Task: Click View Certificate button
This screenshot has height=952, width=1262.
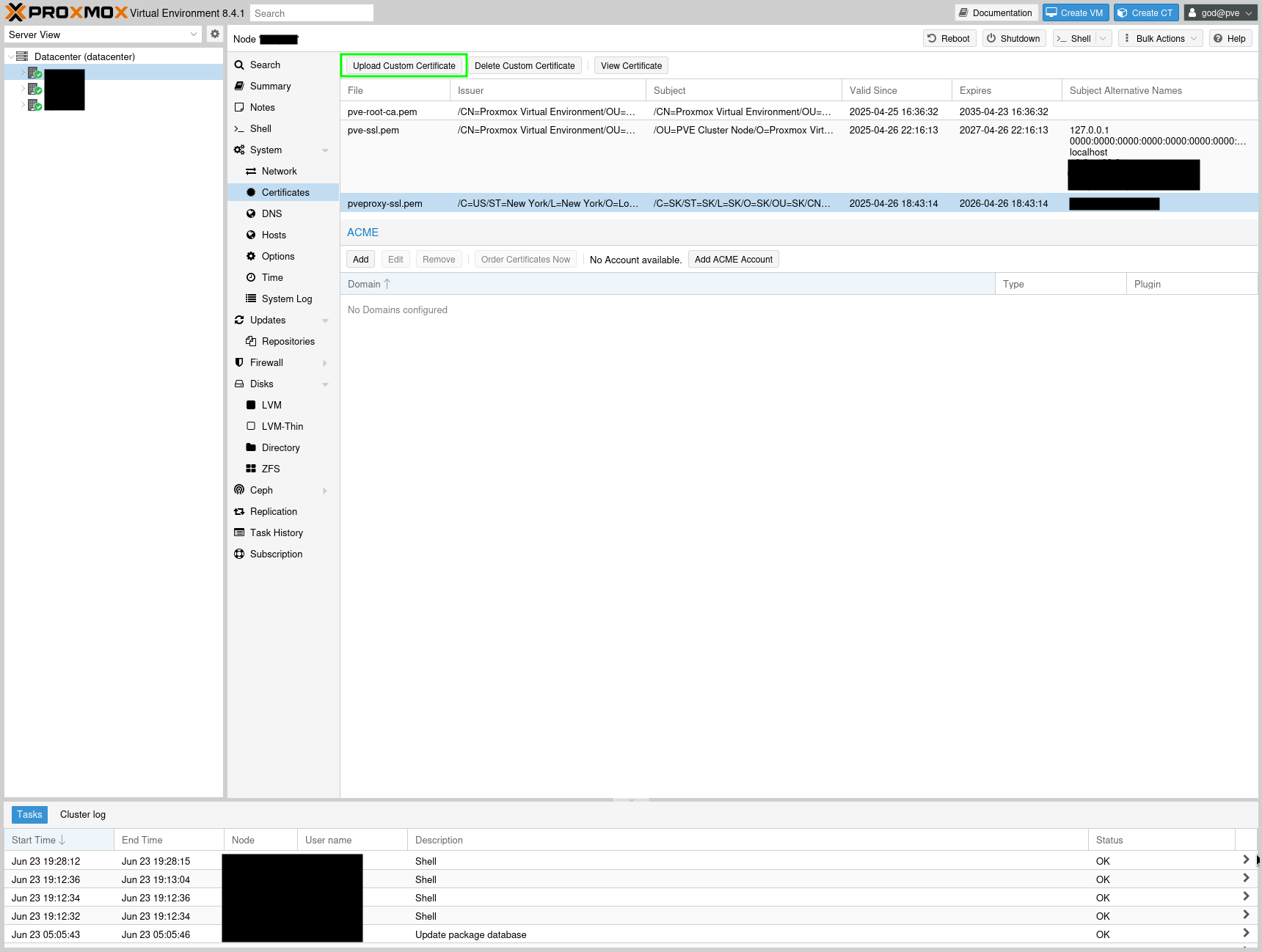Action: tap(631, 65)
